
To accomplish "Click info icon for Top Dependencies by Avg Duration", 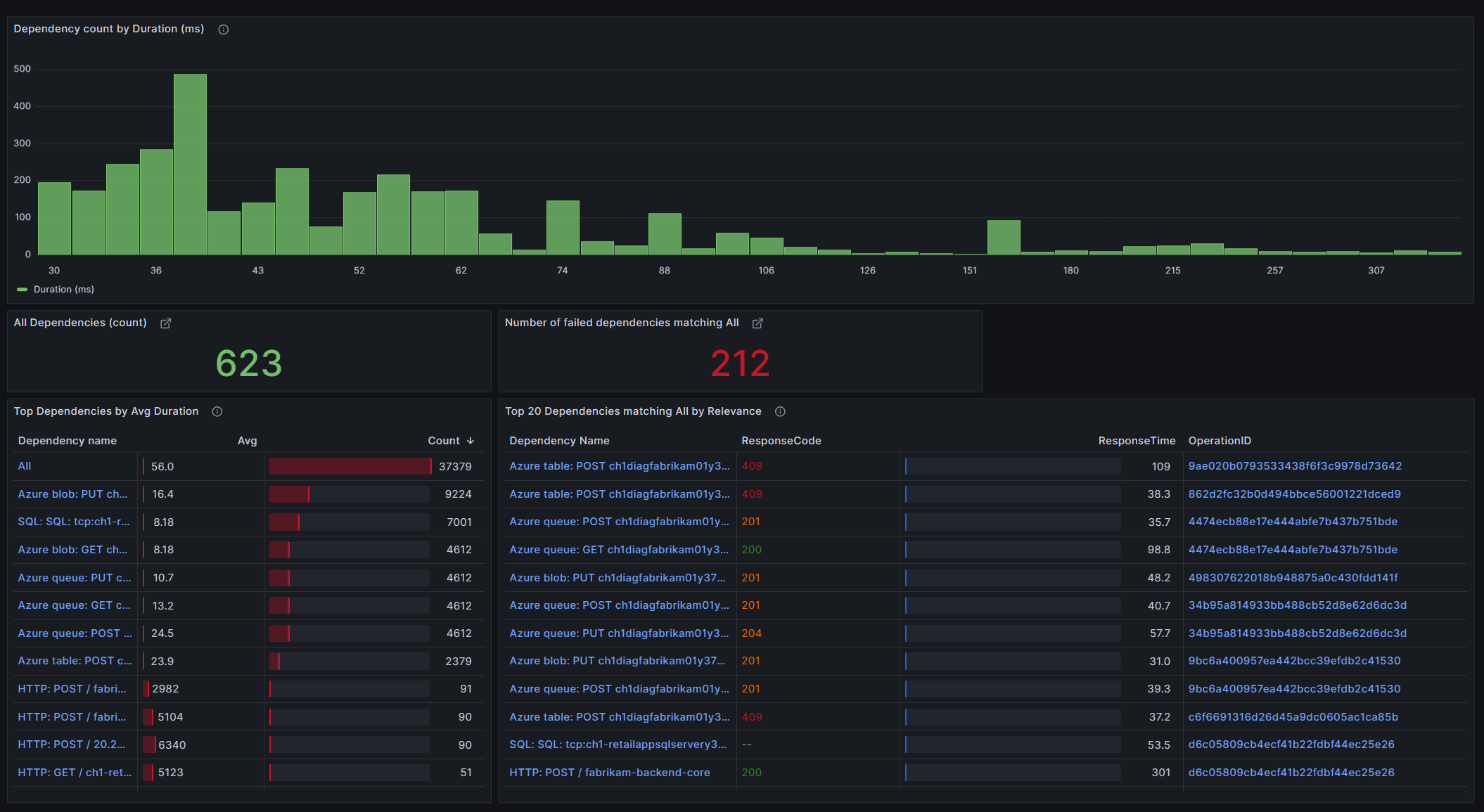I will (x=217, y=412).
